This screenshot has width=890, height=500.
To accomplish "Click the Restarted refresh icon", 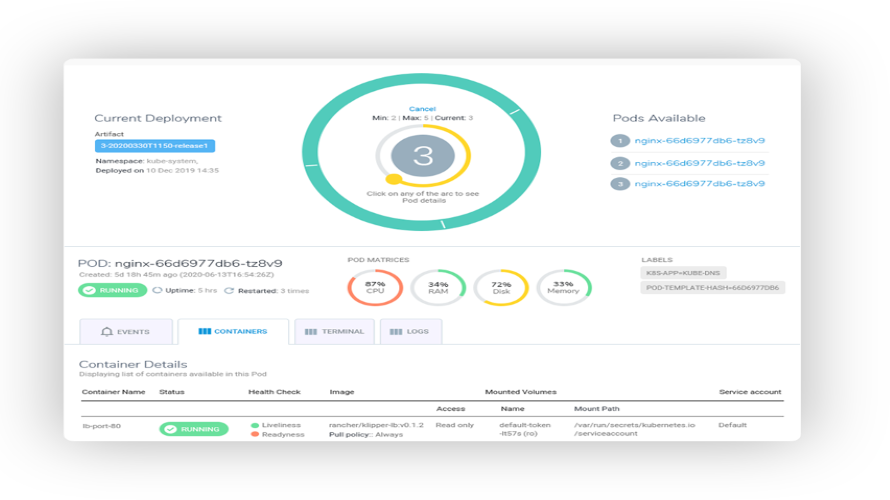I will coord(229,291).
